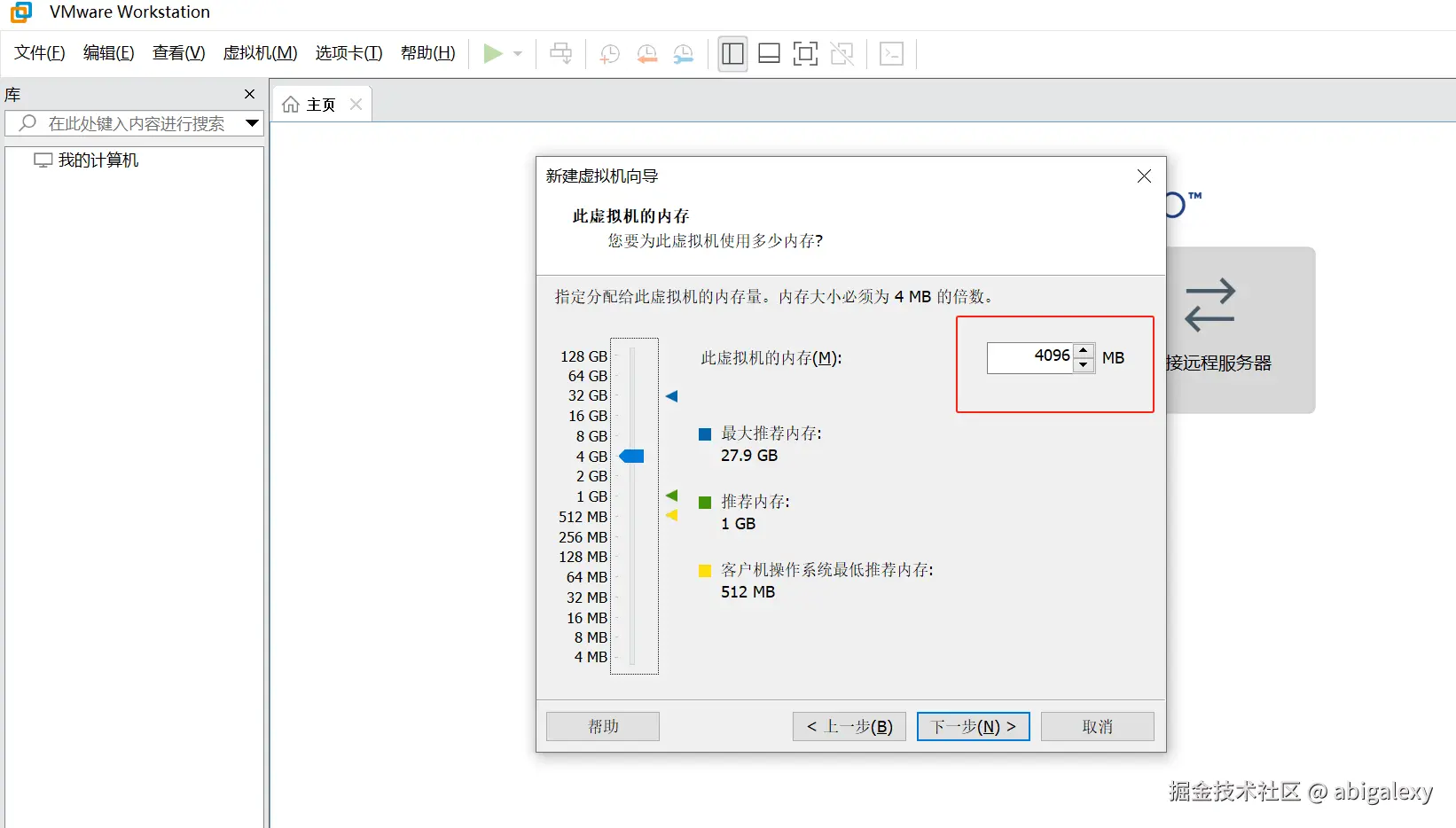
Task: Show the thumbnail bar
Action: coord(768,53)
